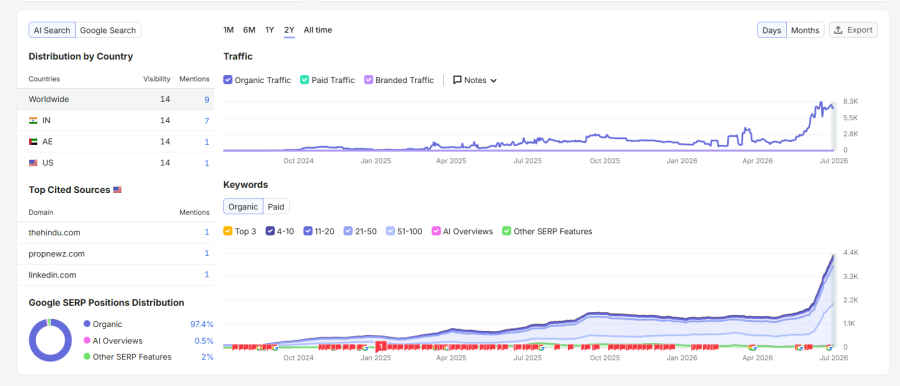Open linkedin.com mentions count

coord(207,275)
